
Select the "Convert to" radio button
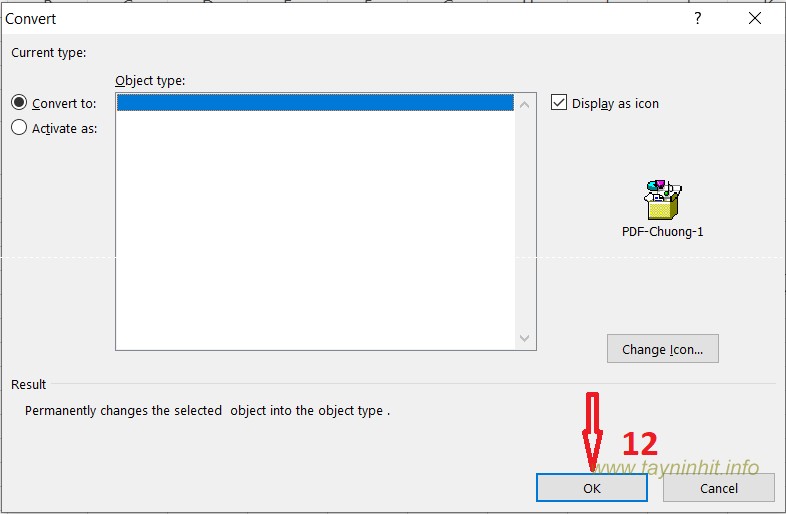19,103
